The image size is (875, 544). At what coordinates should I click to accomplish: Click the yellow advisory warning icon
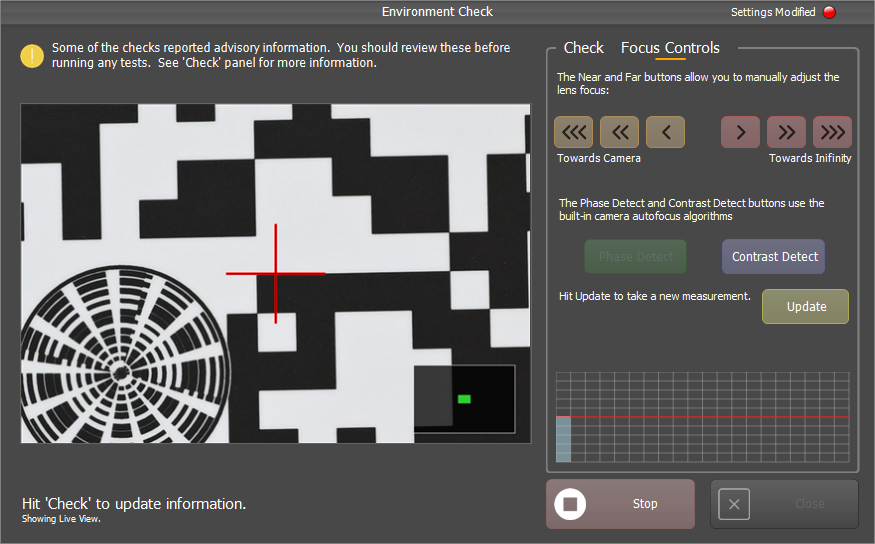pyautogui.click(x=32, y=56)
